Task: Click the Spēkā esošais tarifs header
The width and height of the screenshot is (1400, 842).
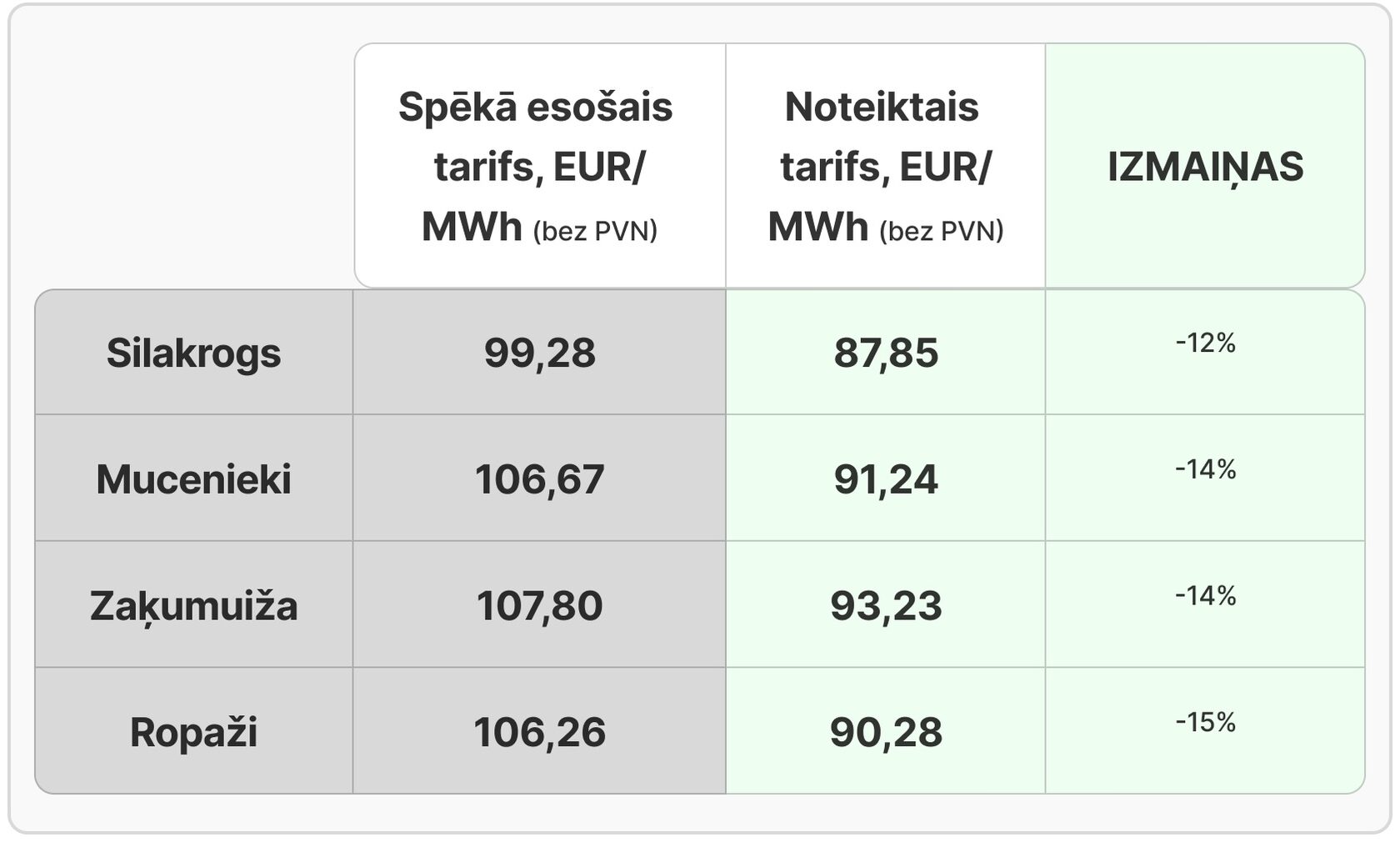Action: [540, 166]
